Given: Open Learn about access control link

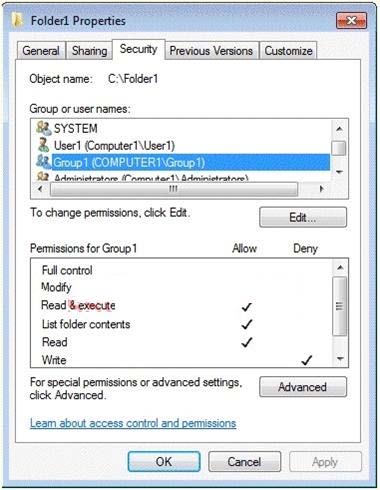Looking at the screenshot, I should click(x=133, y=423).
